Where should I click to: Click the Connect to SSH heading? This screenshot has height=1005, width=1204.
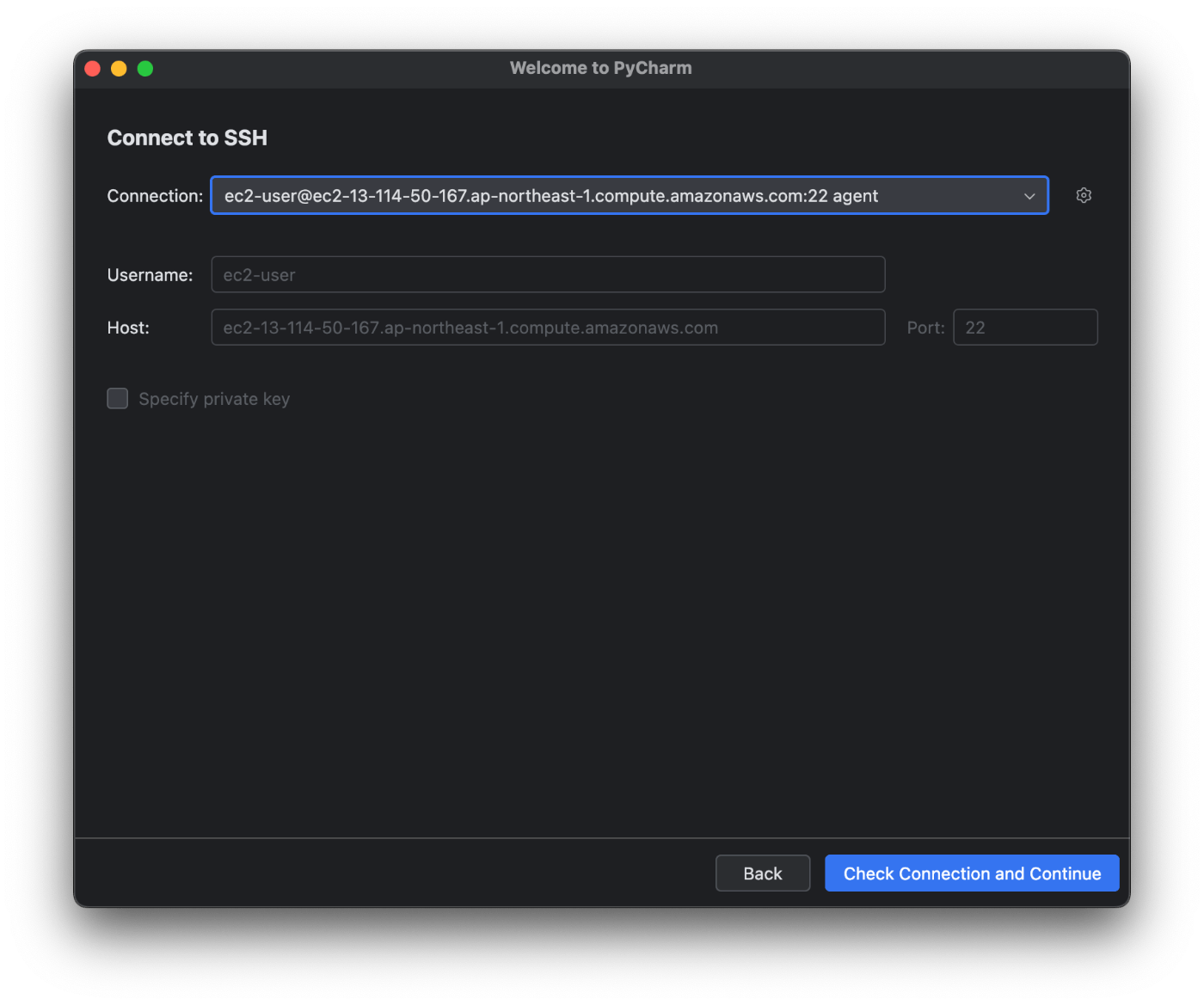point(187,138)
